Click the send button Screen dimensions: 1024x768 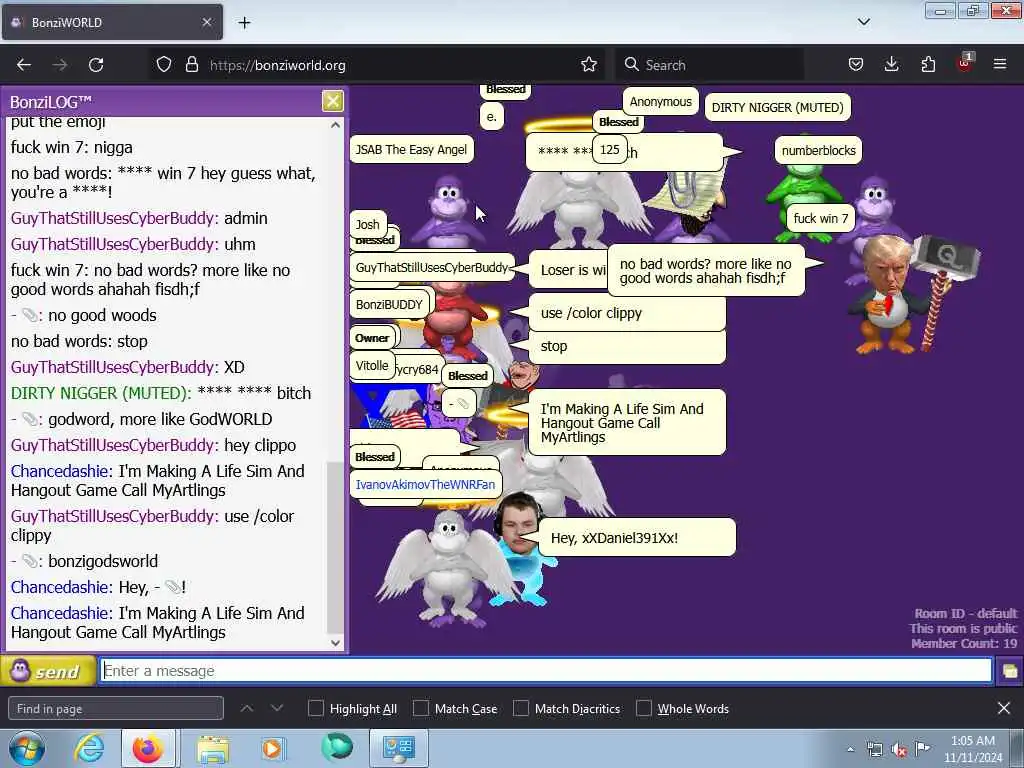click(48, 671)
